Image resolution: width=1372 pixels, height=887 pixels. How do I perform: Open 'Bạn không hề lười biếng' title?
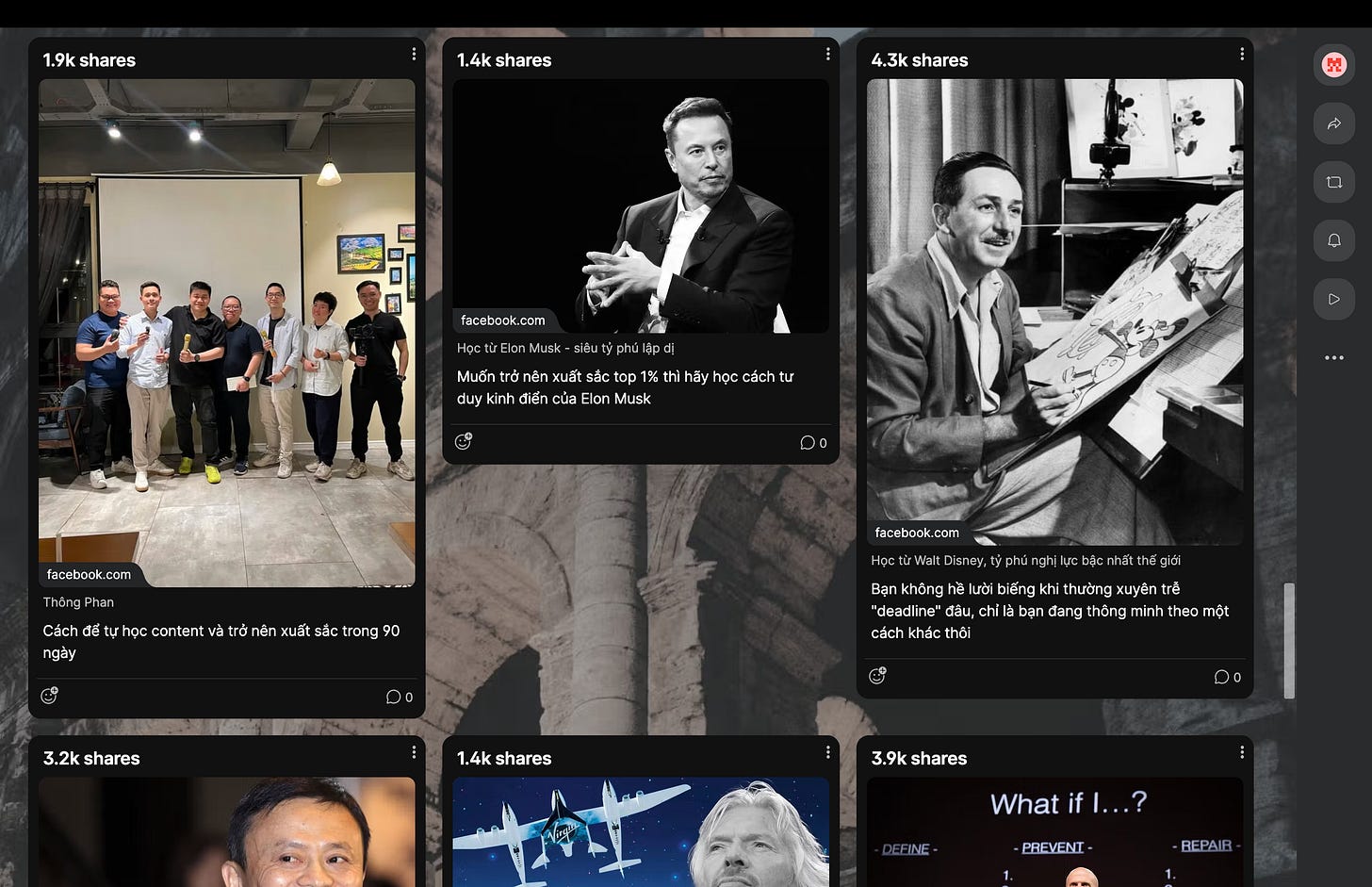pos(1050,611)
